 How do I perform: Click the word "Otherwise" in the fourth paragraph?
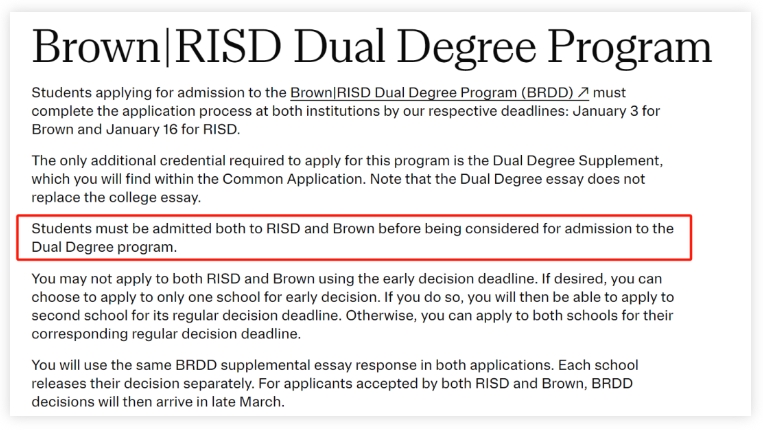pos(381,316)
